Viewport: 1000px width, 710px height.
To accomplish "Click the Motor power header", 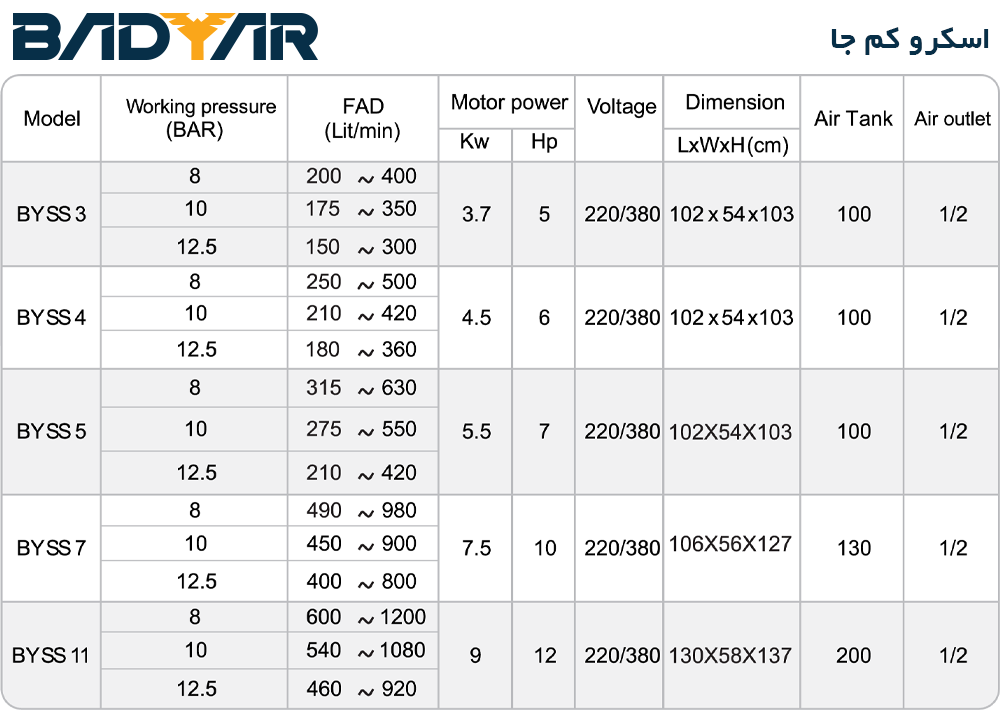I will point(508,102).
